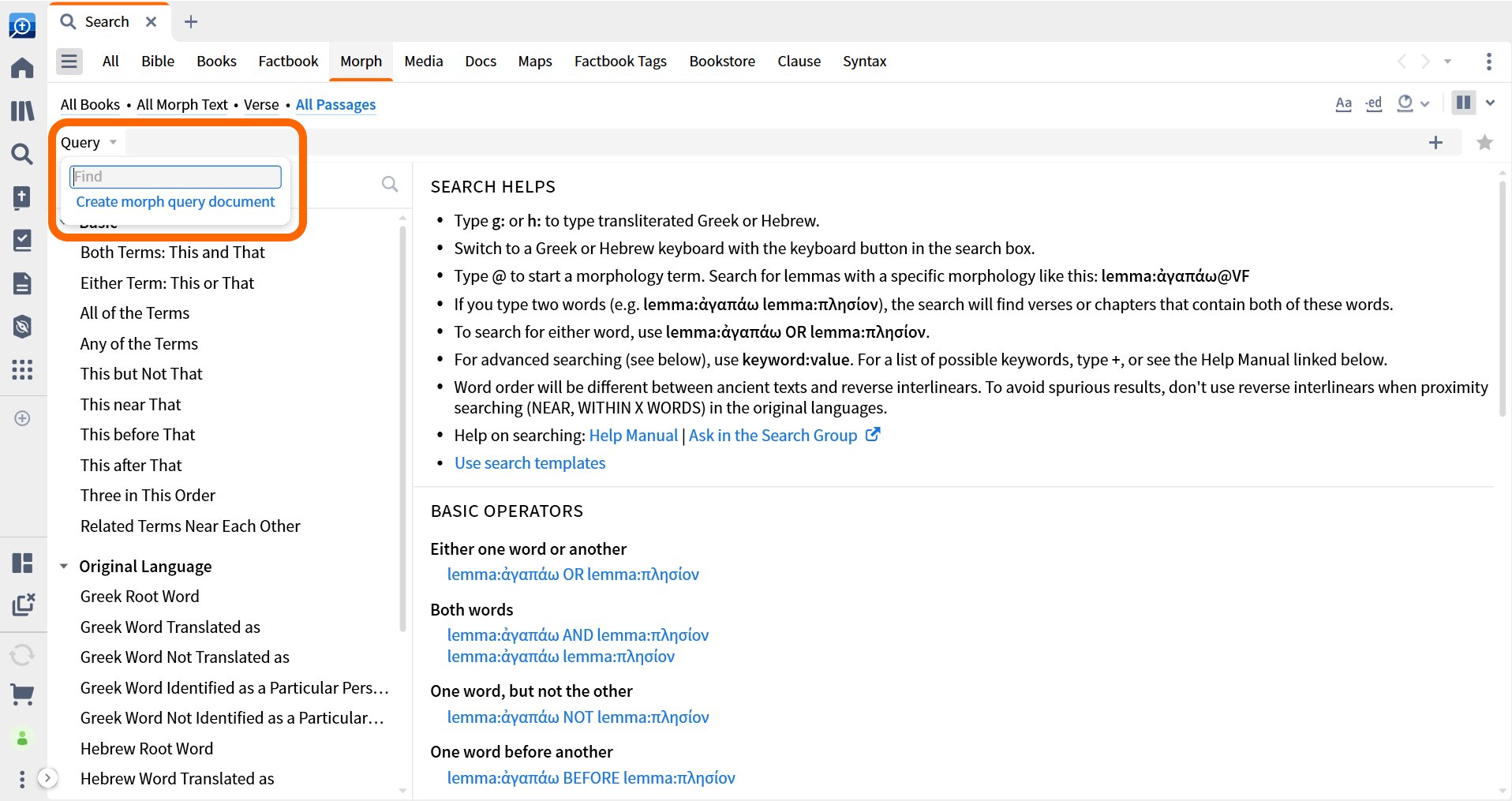Select template This near That
Screen dimensions: 1512x801
(130, 405)
